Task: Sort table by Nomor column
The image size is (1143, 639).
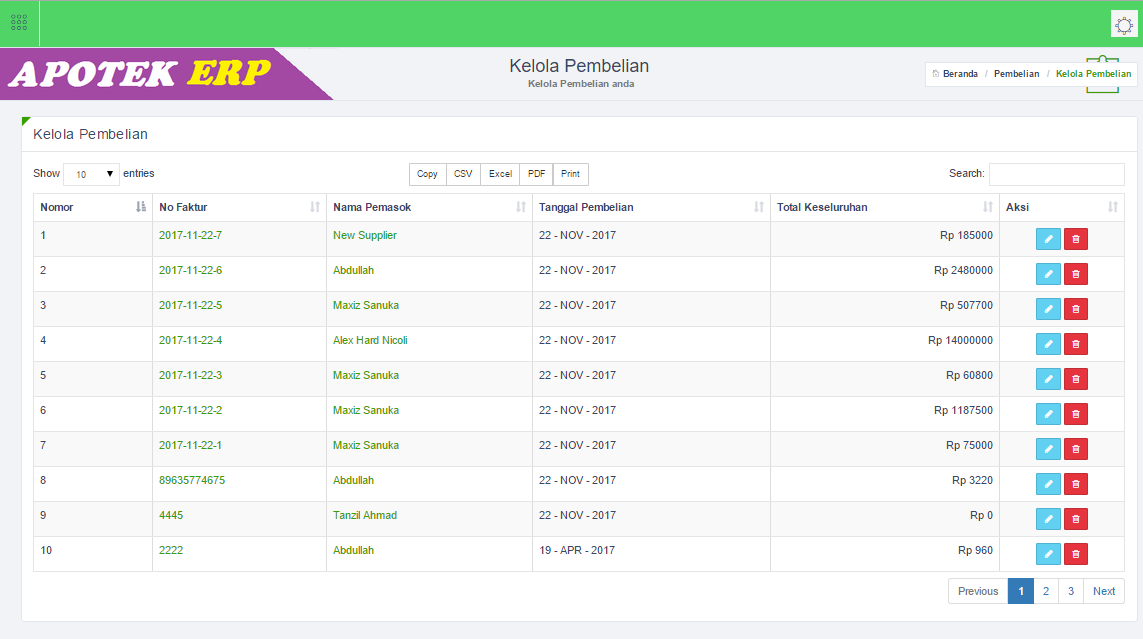Action: pos(92,208)
